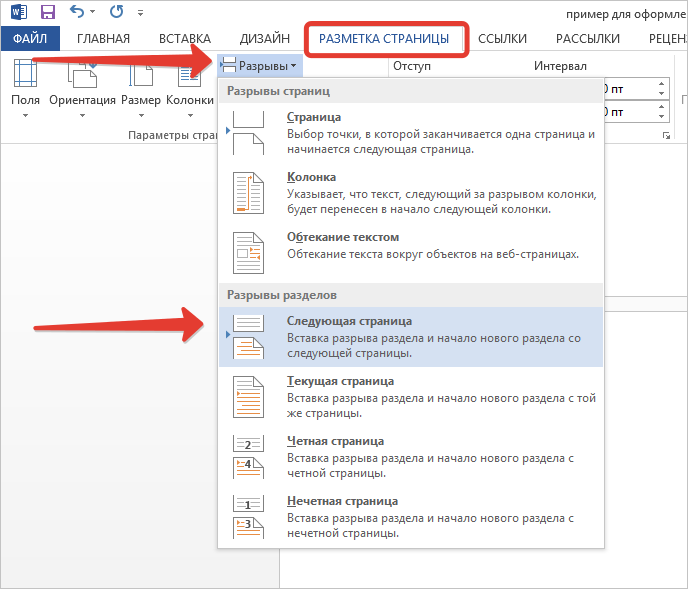The width and height of the screenshot is (688, 589).
Task: Click the Redo icon in title bar
Action: [116, 13]
